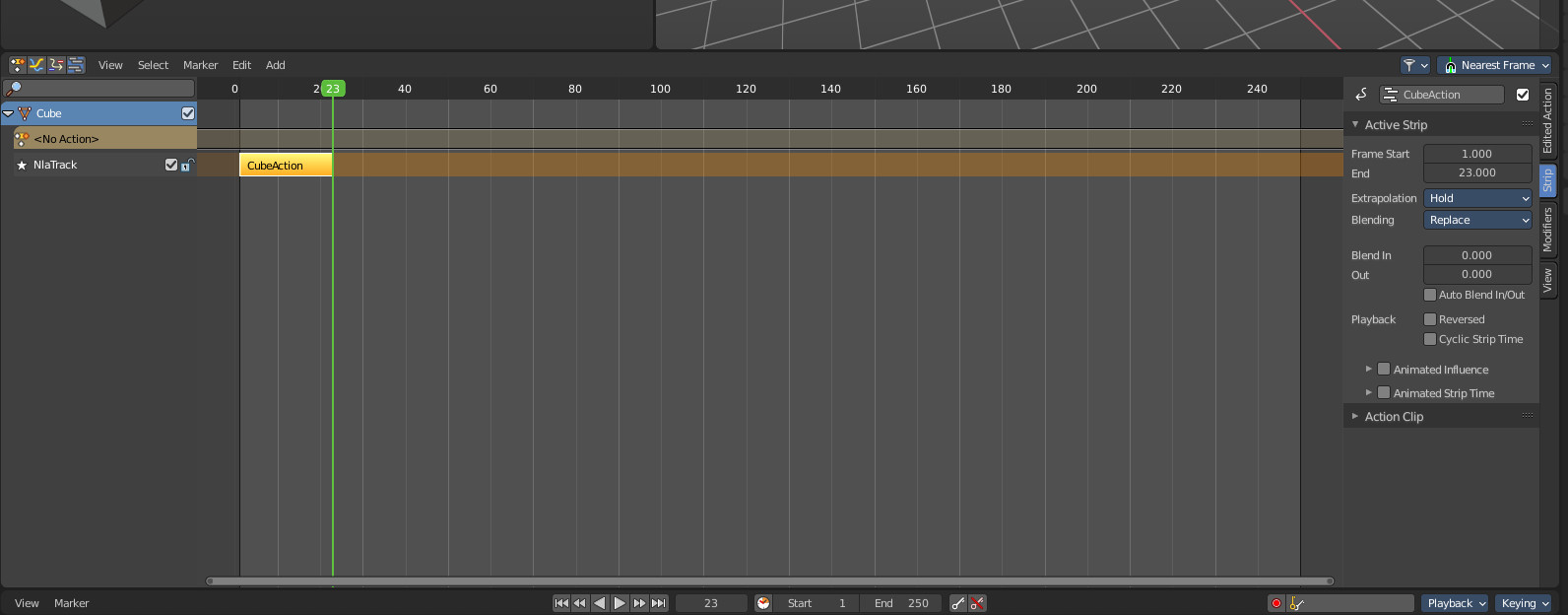This screenshot has width=1568, height=615.
Task: Click the NlaTrack solo star icon
Action: (22, 166)
